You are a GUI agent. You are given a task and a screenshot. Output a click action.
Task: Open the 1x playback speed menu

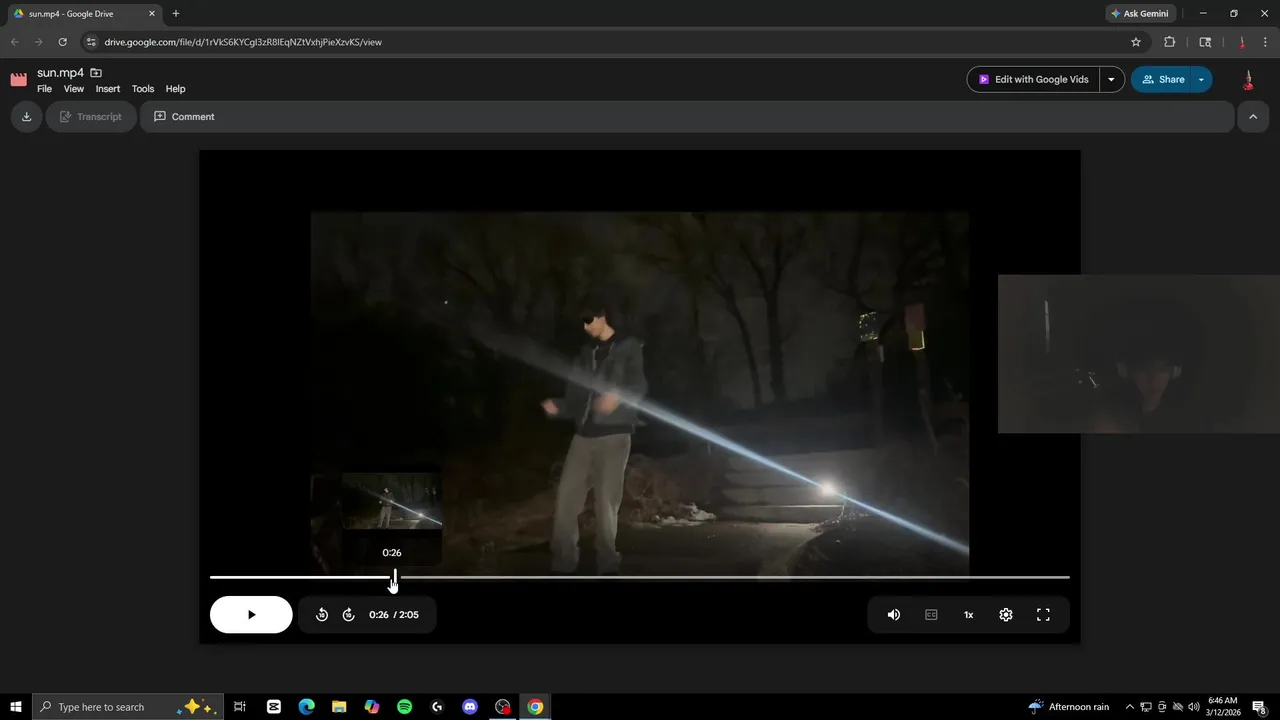coord(968,615)
